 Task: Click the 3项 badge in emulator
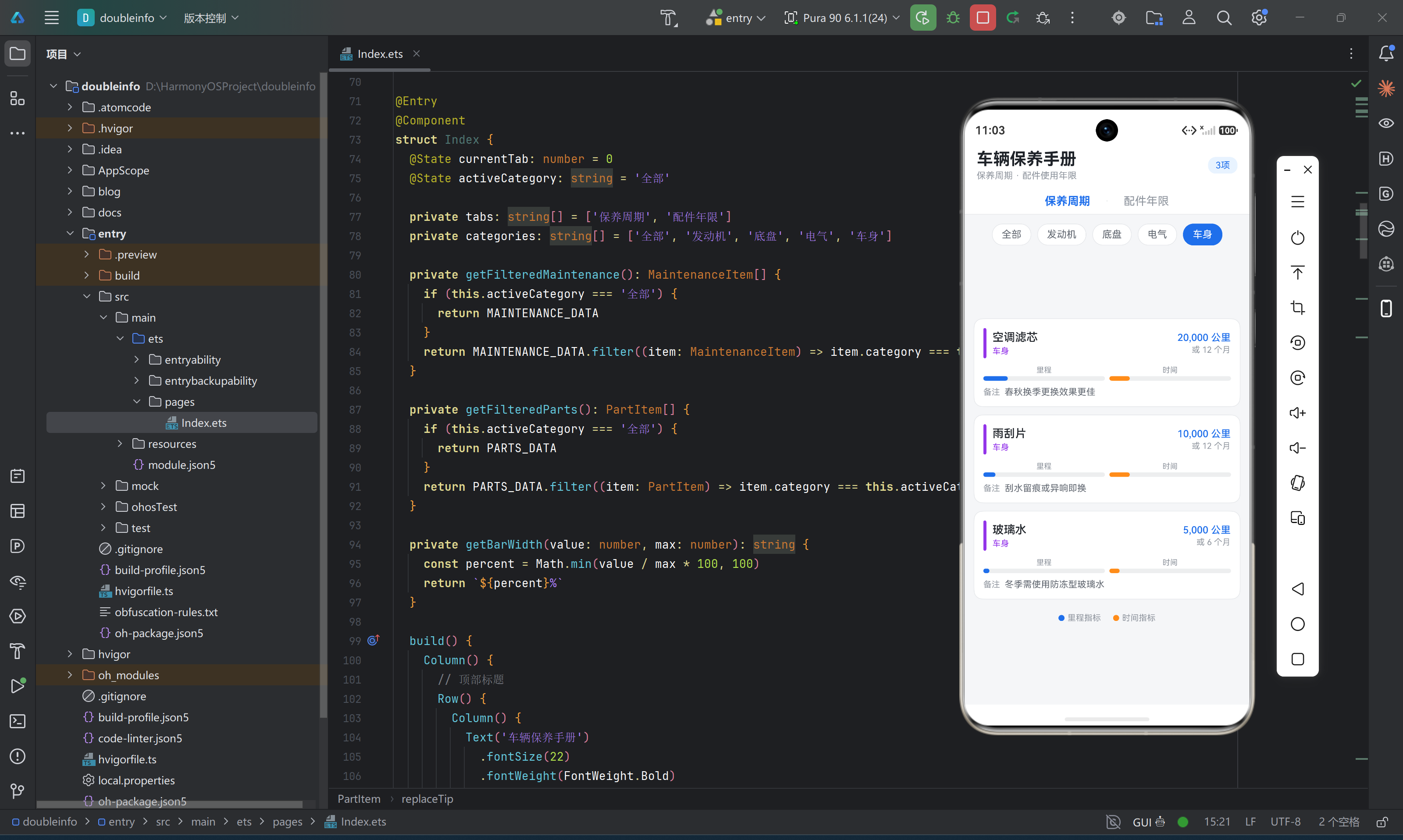click(1222, 165)
